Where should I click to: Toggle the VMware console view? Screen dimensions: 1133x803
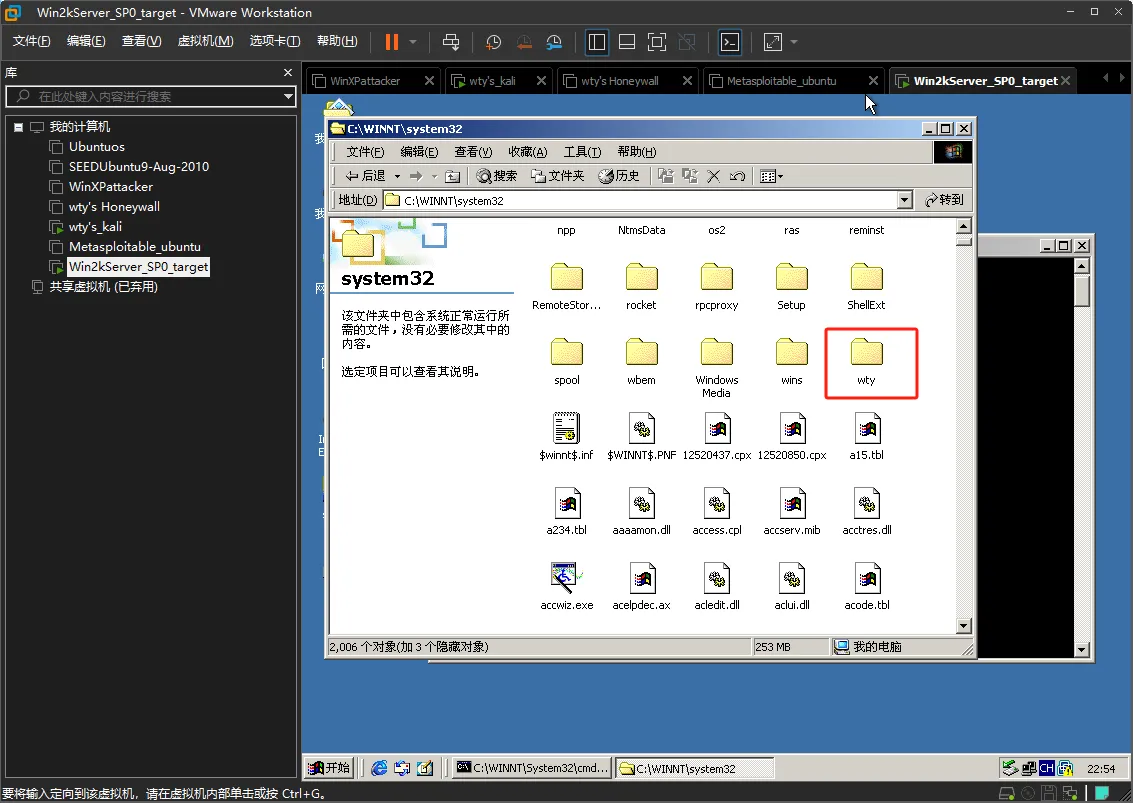[x=730, y=42]
